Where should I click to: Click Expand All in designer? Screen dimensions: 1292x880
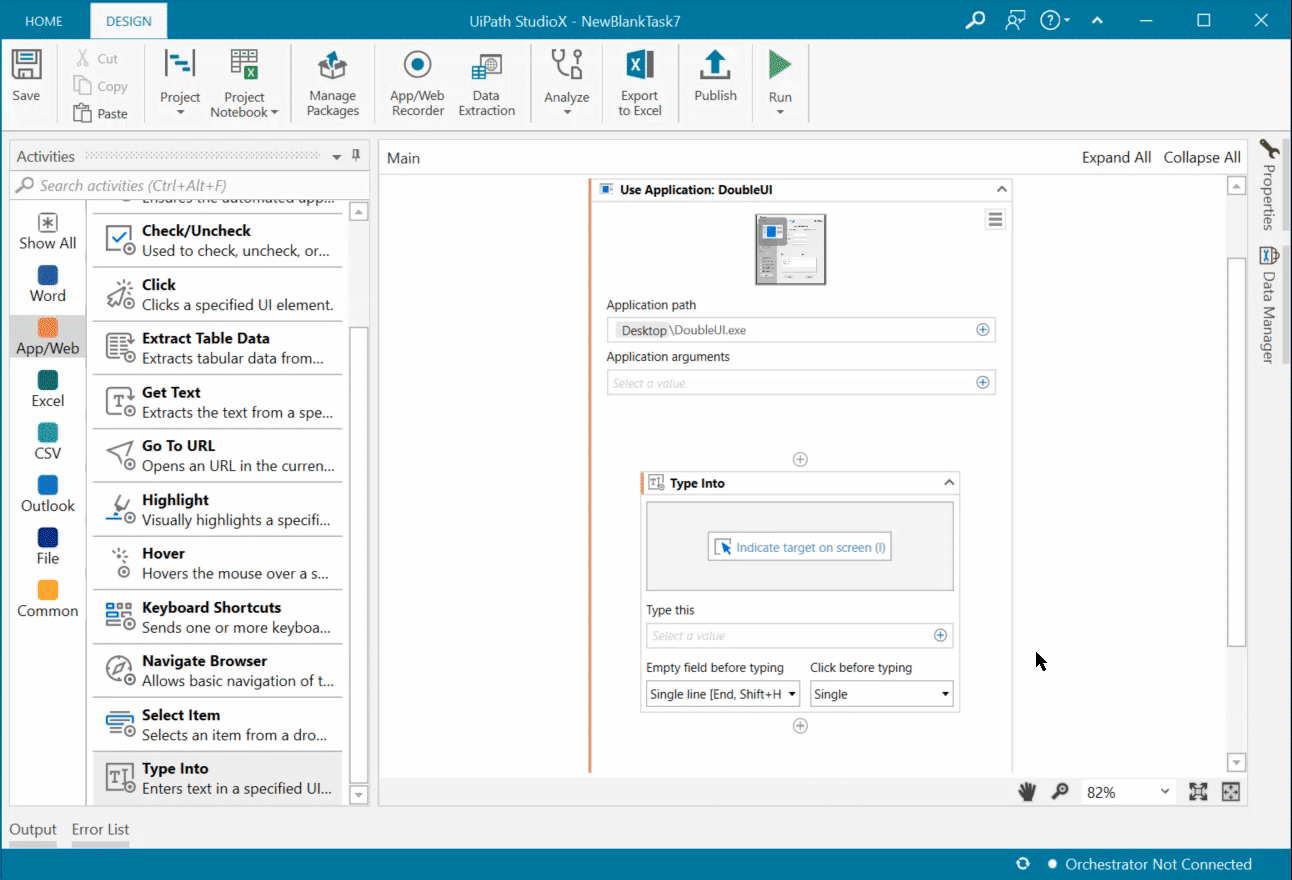(1116, 157)
